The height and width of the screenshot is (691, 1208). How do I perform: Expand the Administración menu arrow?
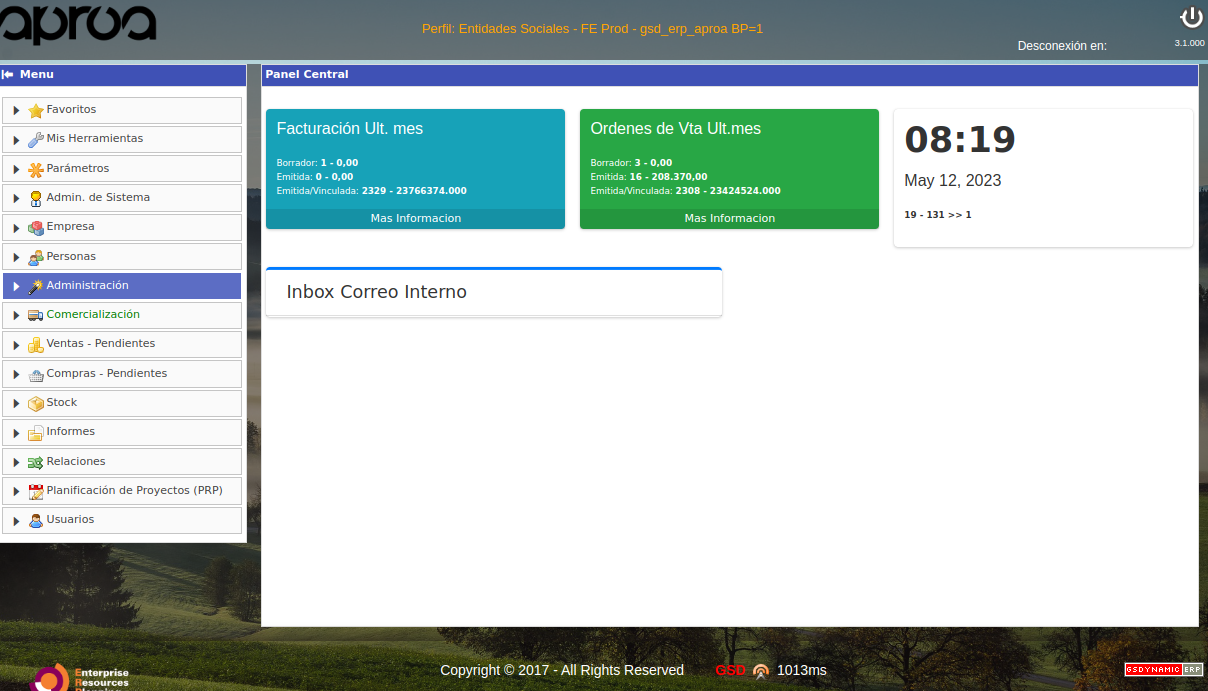pos(16,286)
